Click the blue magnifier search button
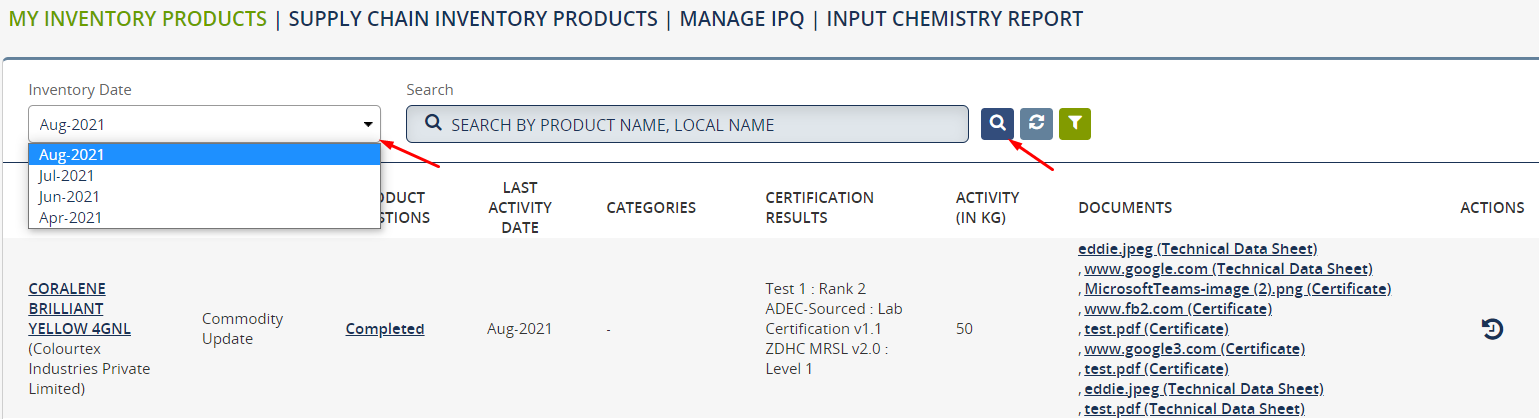 point(997,123)
